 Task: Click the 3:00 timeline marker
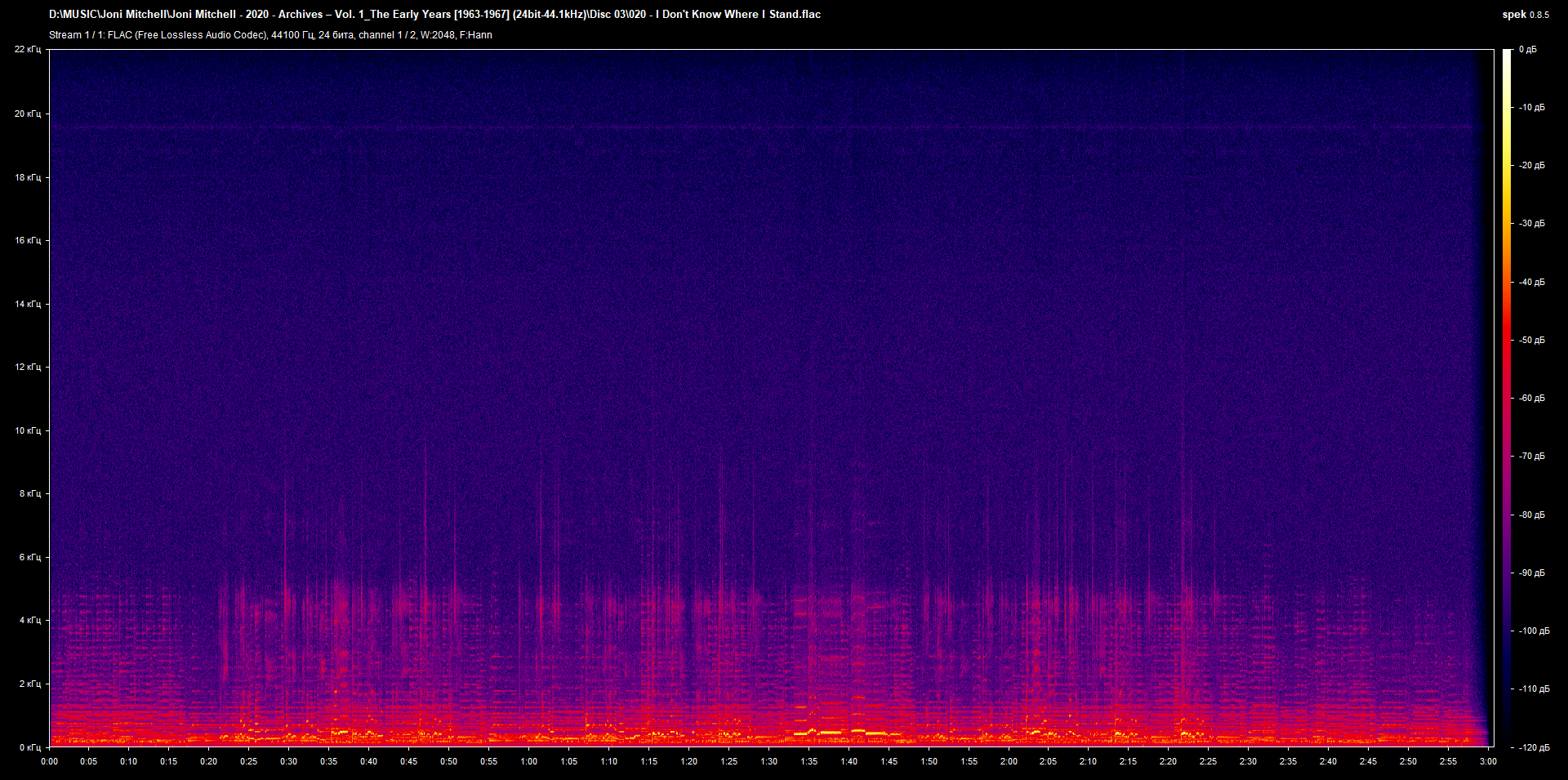coord(1488,760)
